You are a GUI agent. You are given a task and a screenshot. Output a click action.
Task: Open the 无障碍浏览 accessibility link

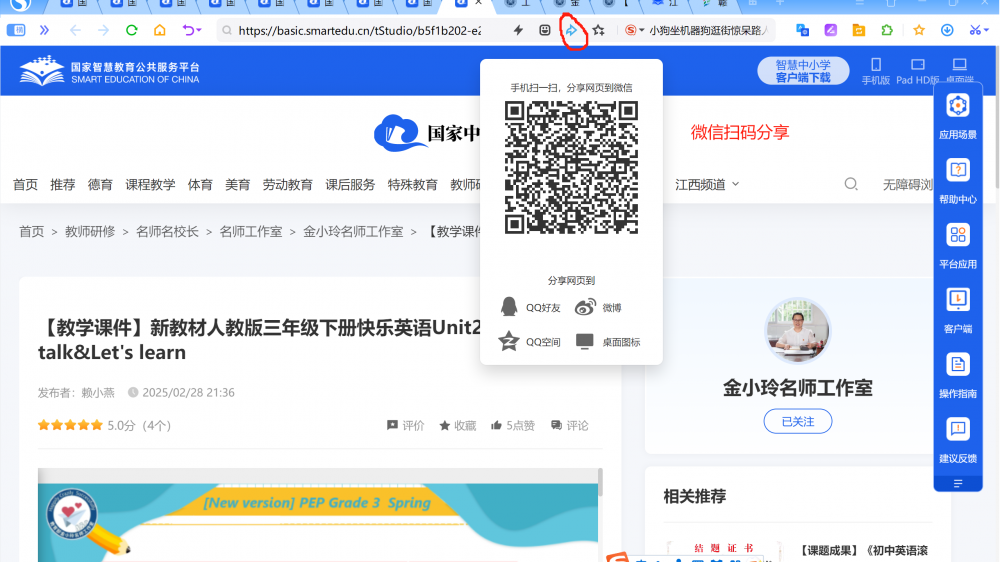(908, 184)
